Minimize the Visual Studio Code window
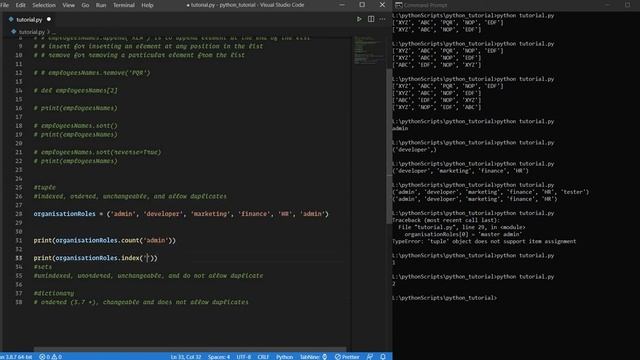The width and height of the screenshot is (640, 360). [x=342, y=5]
